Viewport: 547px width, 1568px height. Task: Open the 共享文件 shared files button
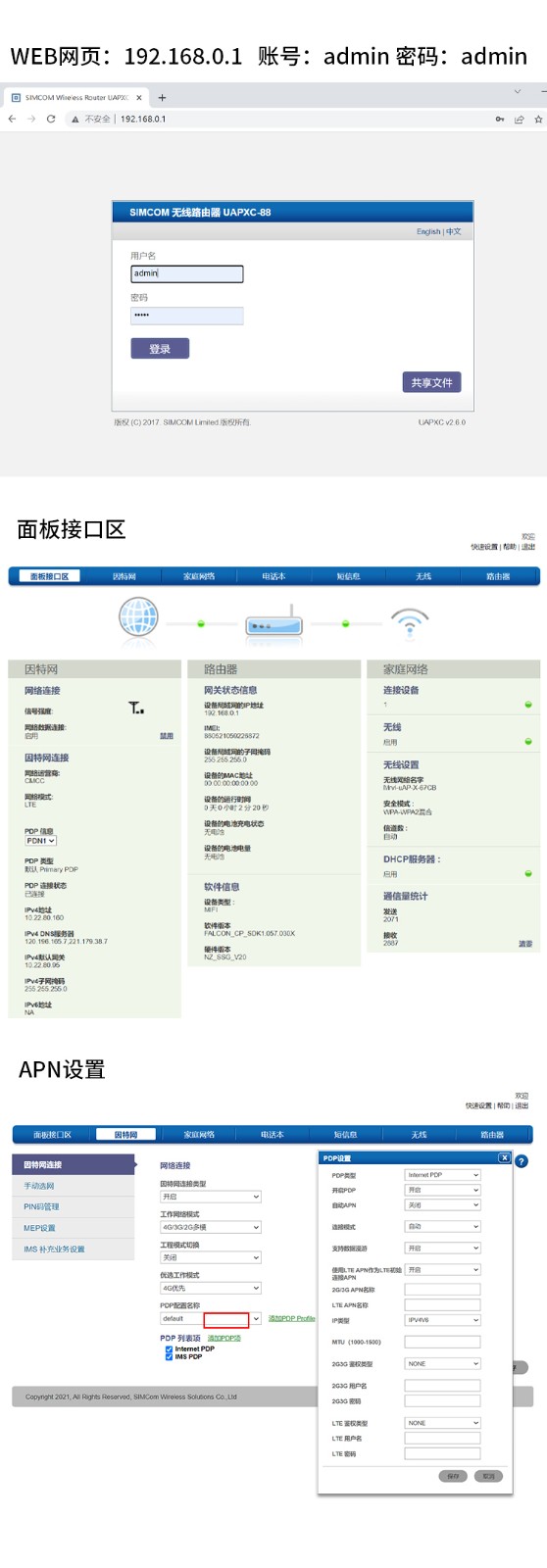coord(431,382)
